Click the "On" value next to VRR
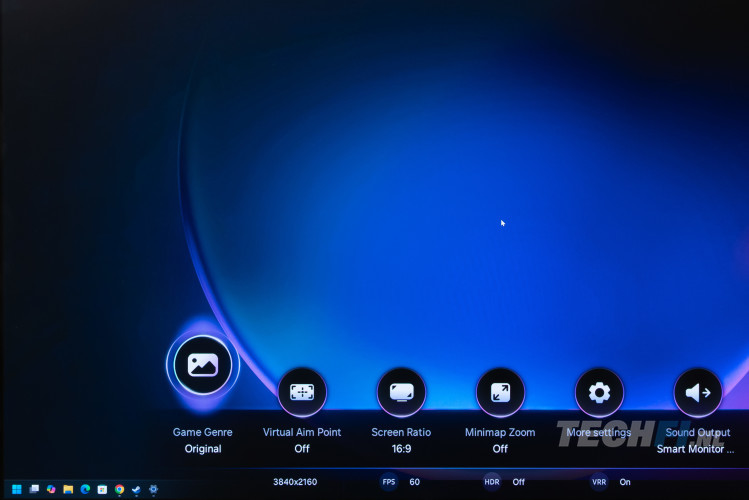Viewport: 749px width, 500px height. 625,482
